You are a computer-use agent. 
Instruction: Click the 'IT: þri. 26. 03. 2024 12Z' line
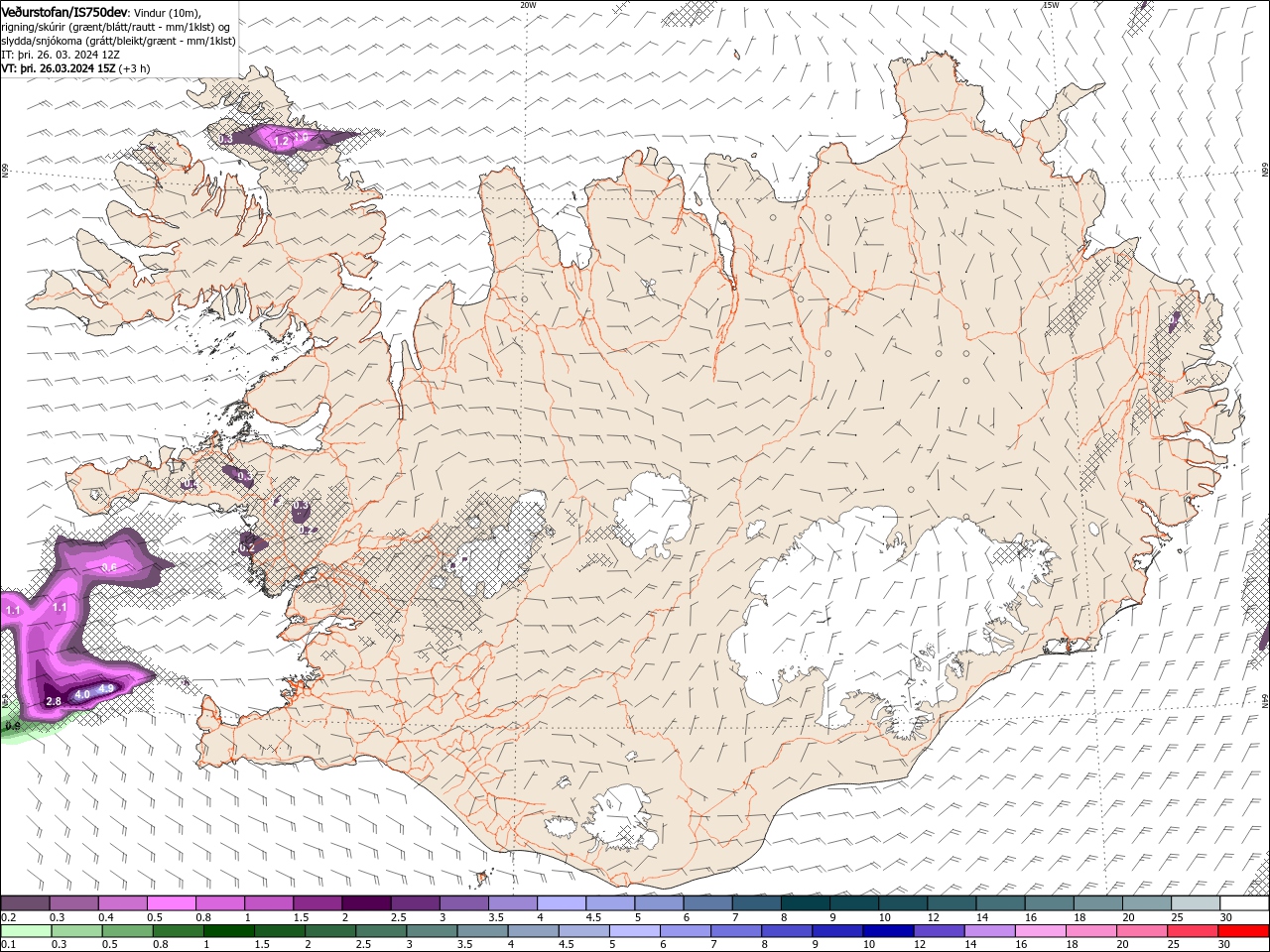tap(61, 55)
